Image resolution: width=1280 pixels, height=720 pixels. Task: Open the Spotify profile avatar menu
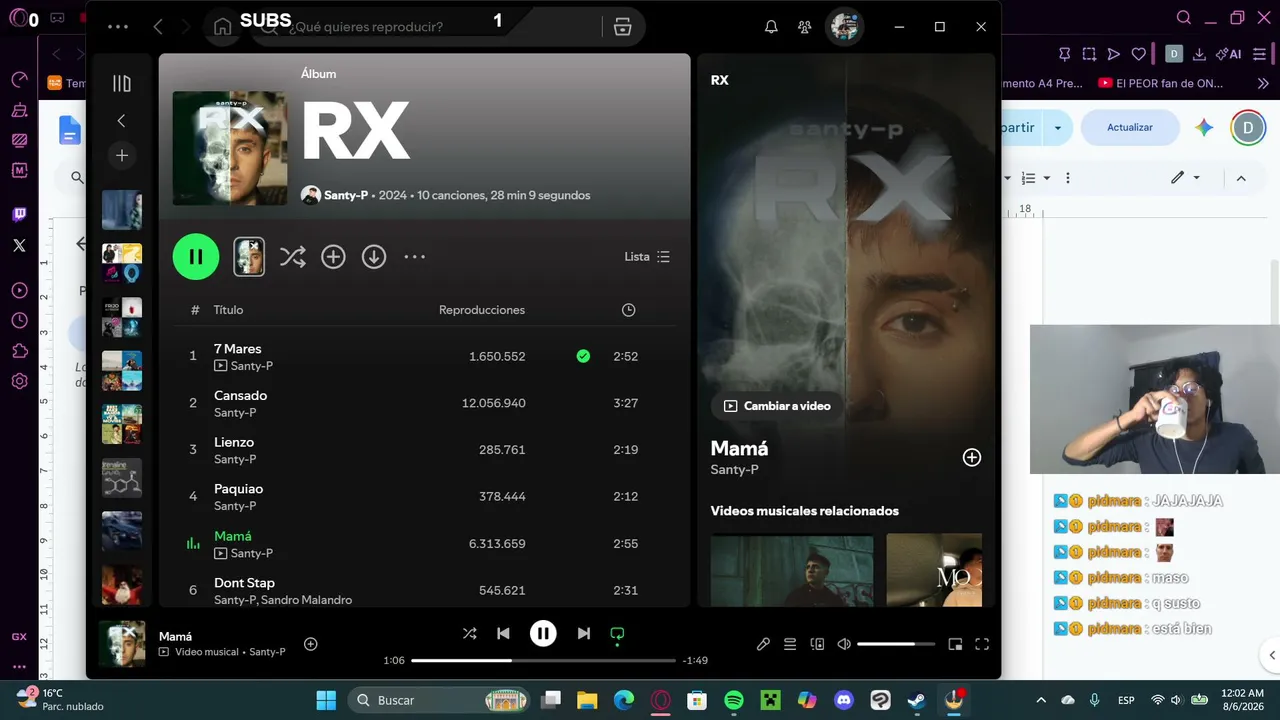point(845,27)
